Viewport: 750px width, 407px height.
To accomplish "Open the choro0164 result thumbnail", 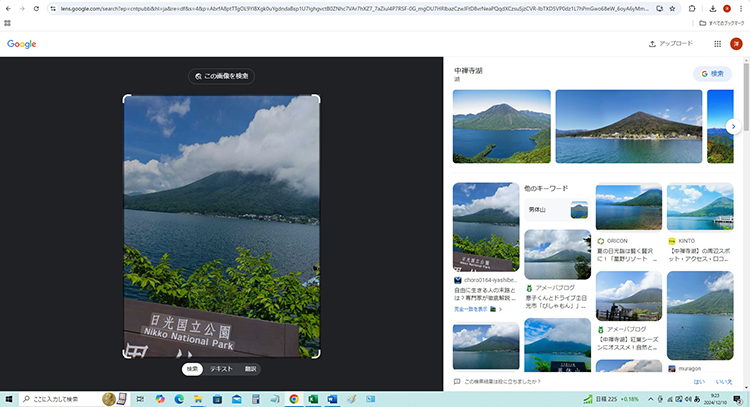I will [x=486, y=227].
